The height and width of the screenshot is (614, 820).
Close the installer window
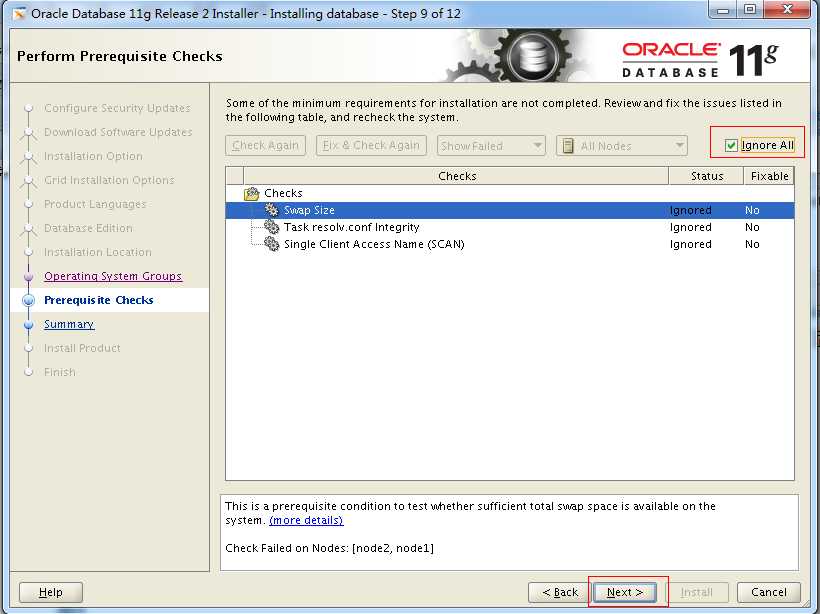tap(787, 9)
